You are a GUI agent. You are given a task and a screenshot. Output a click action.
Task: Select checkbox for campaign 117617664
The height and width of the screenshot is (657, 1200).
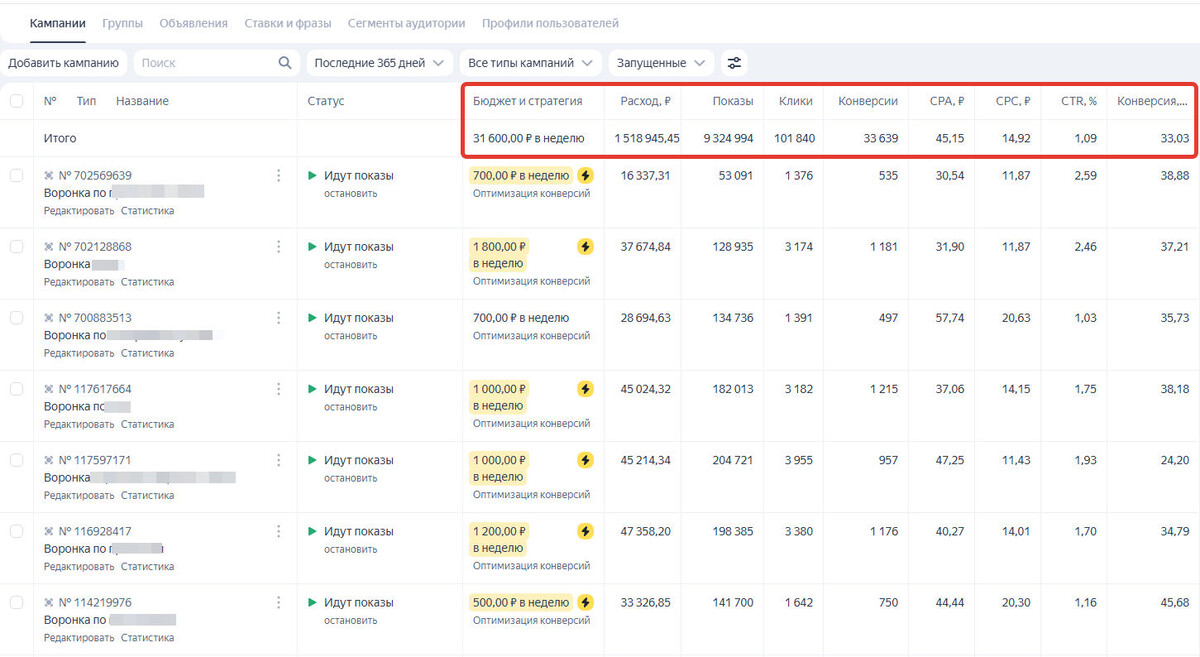pyautogui.click(x=16, y=389)
